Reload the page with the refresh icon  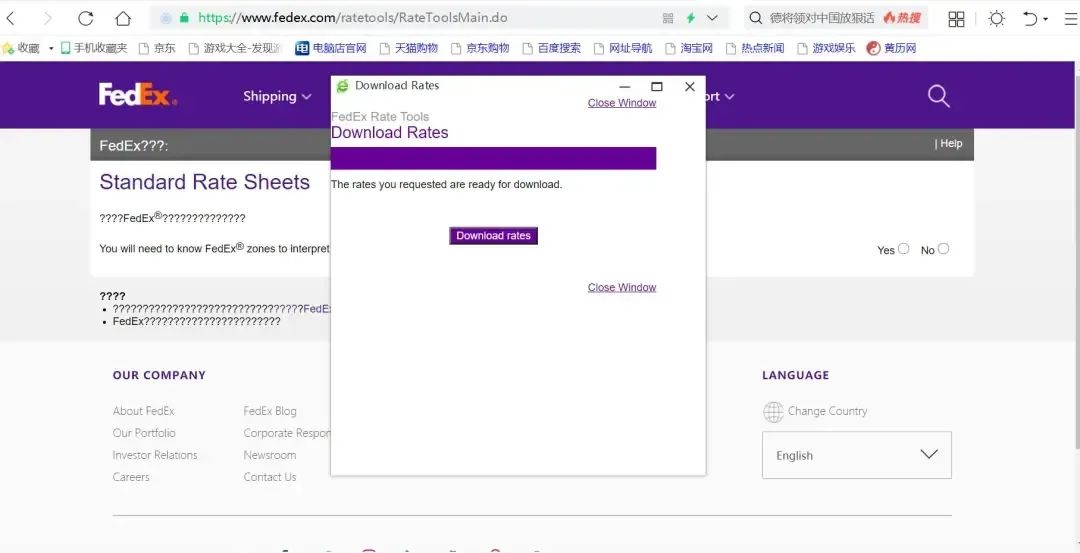click(x=85, y=19)
